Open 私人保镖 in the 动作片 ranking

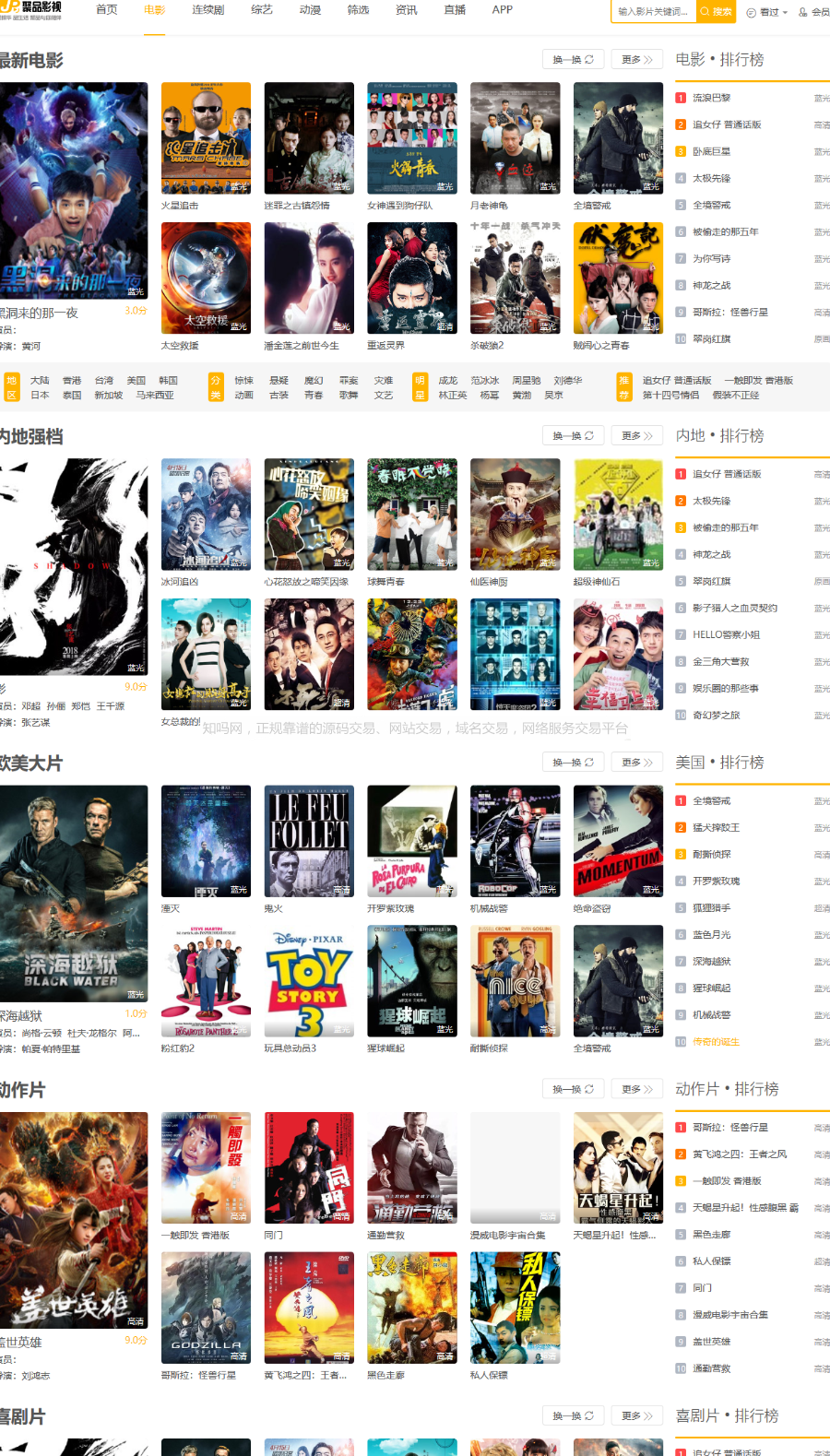(712, 1261)
